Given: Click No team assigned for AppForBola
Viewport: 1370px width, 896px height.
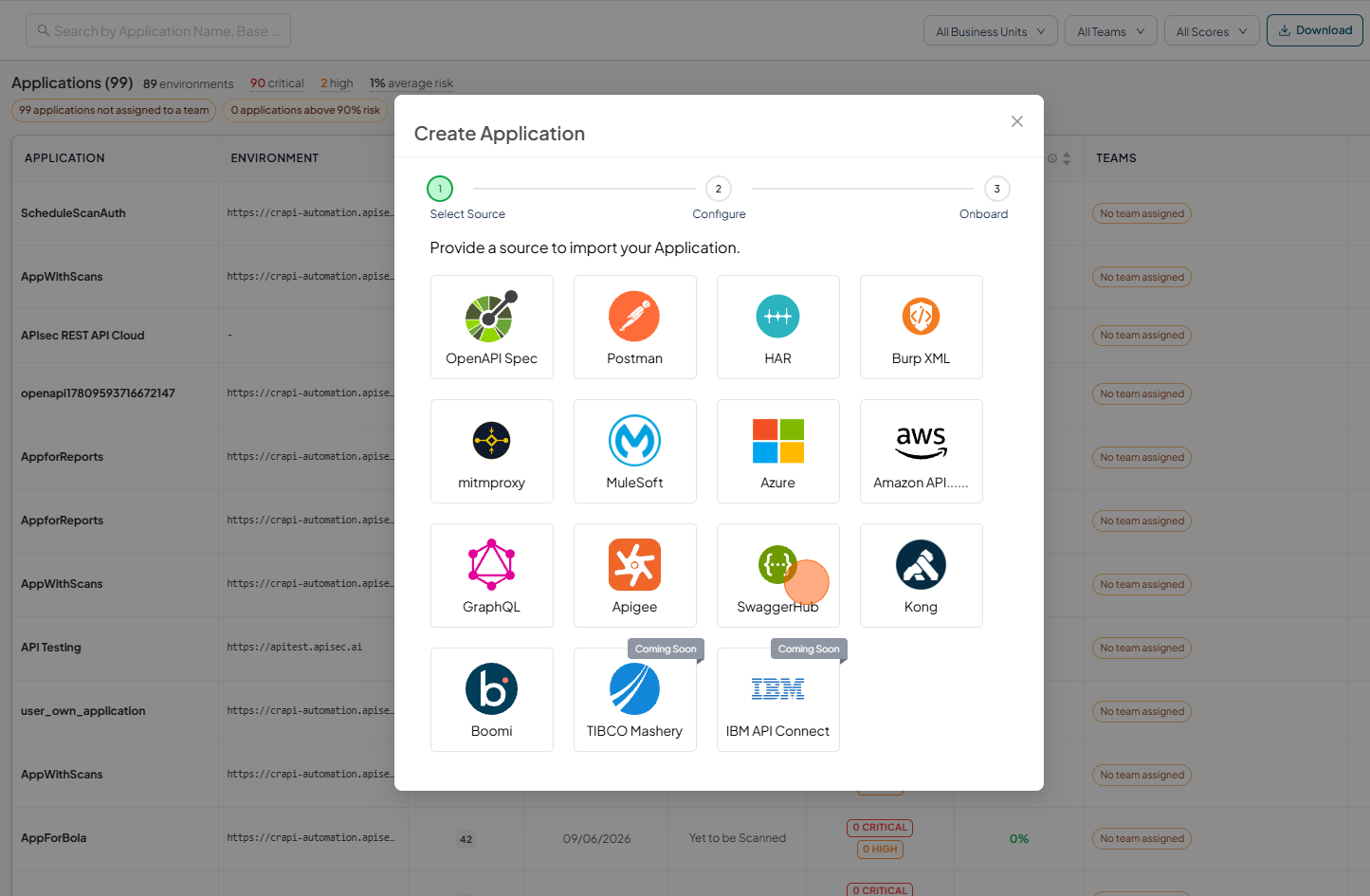Looking at the screenshot, I should point(1142,839).
